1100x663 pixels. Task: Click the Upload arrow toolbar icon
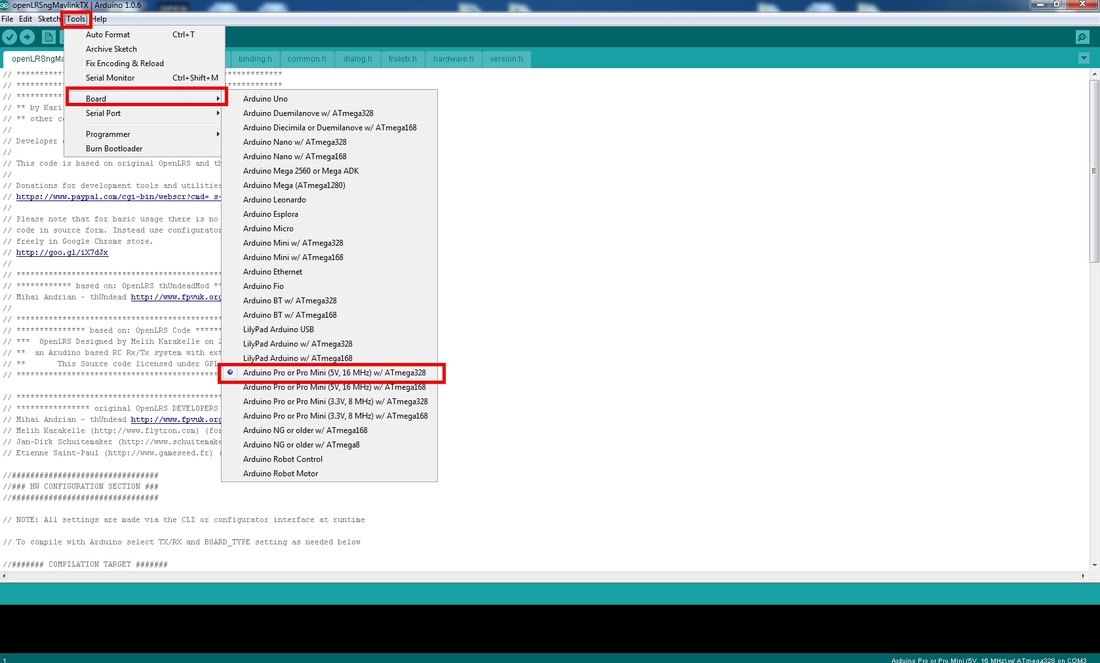point(28,37)
